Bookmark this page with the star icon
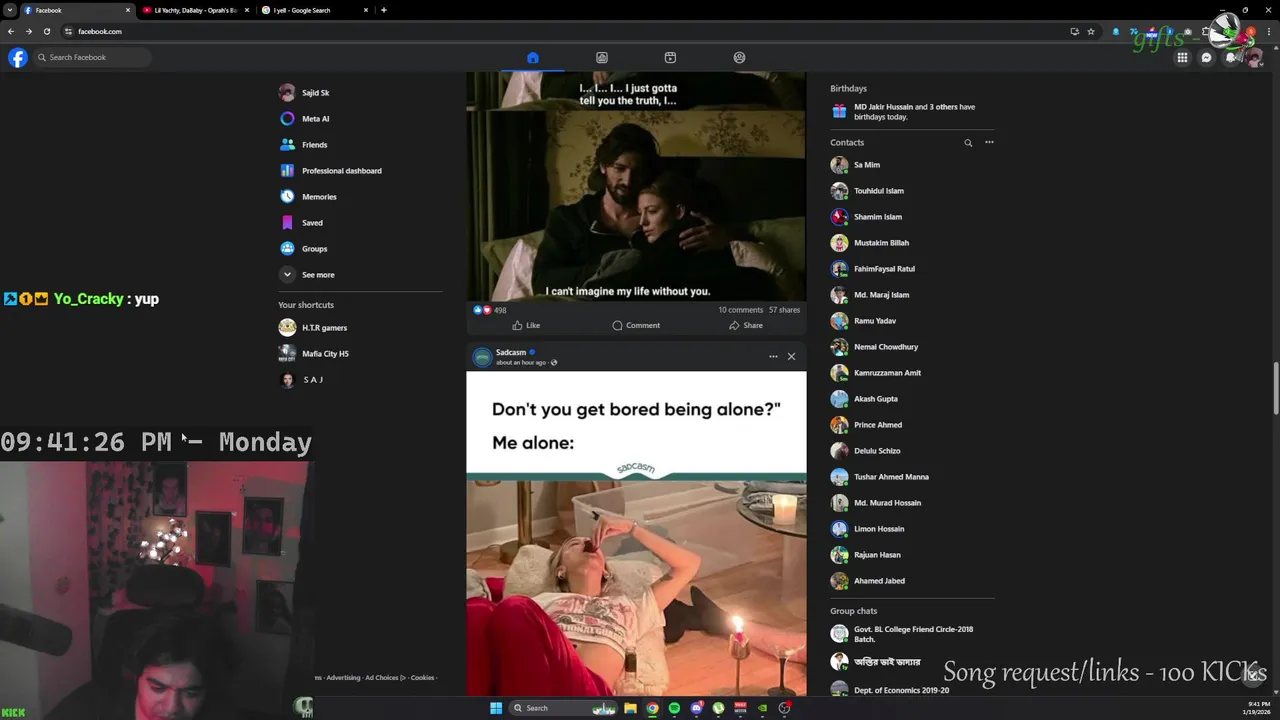Viewport: 1280px width, 720px height. (1091, 31)
